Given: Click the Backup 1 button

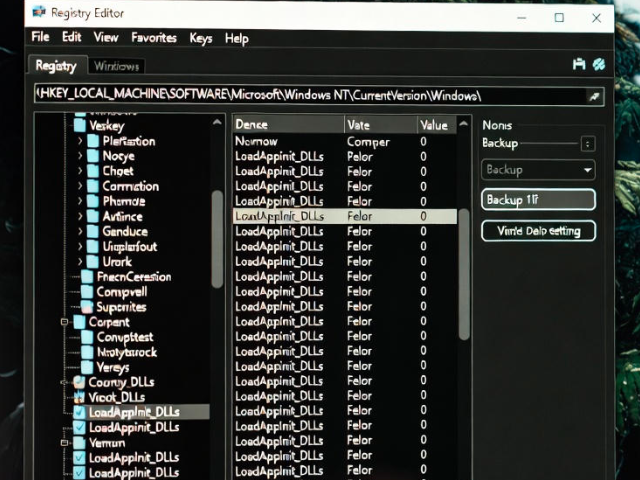Looking at the screenshot, I should (538, 200).
